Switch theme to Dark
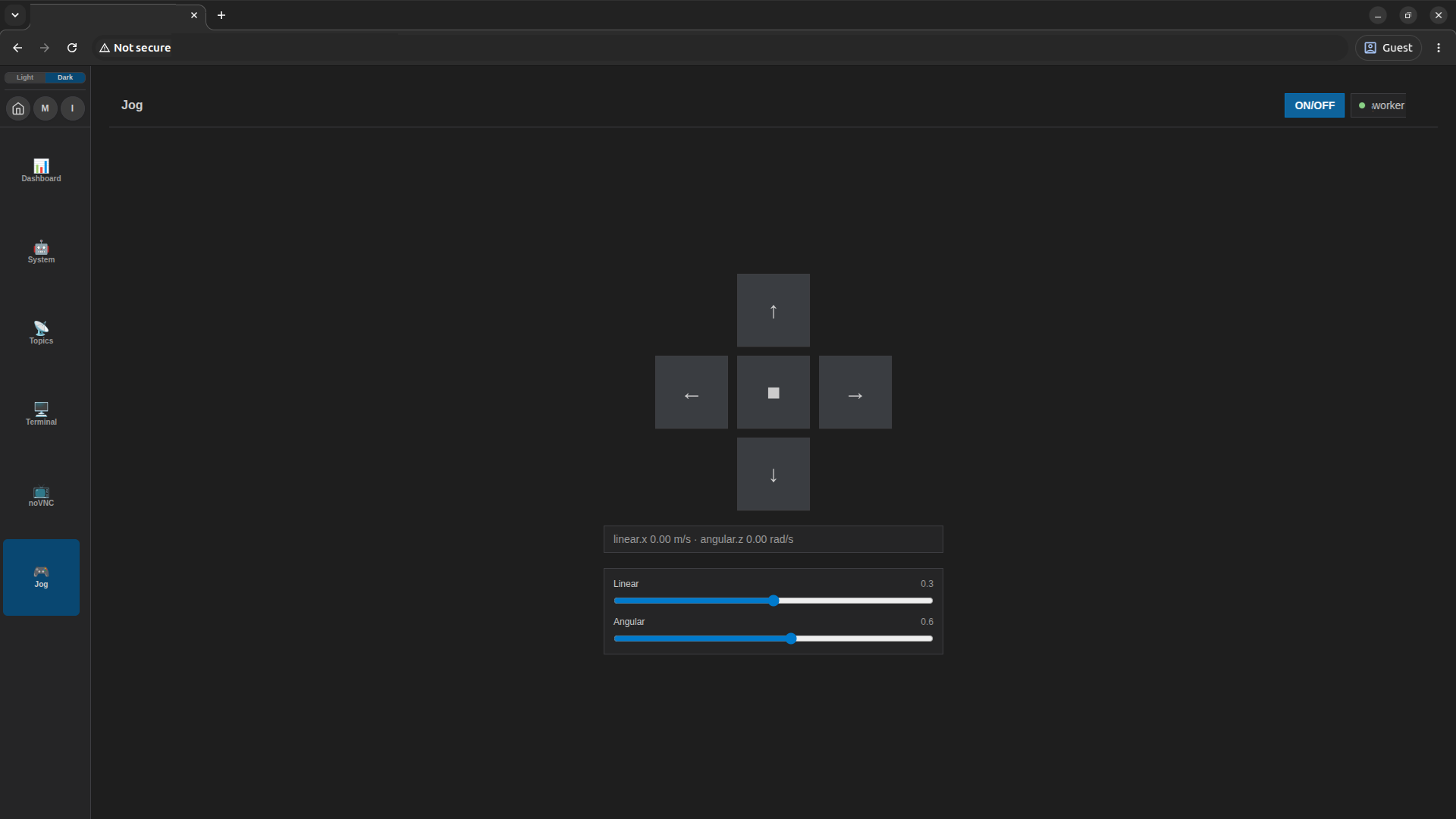Image resolution: width=1456 pixels, height=819 pixels. [x=65, y=77]
